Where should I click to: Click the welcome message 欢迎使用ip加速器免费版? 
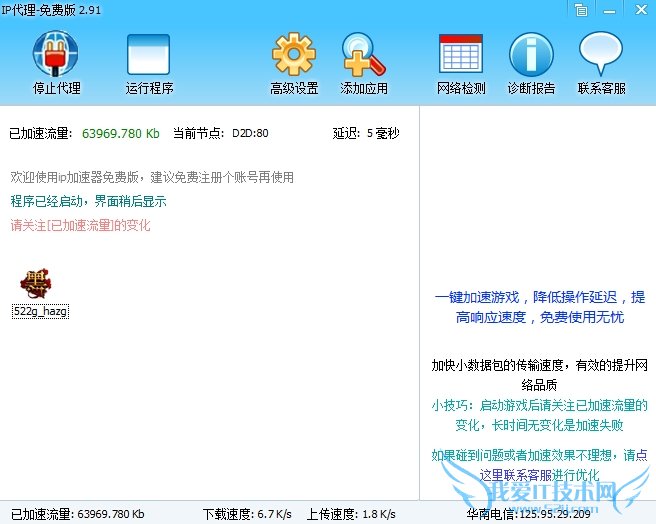(152, 177)
